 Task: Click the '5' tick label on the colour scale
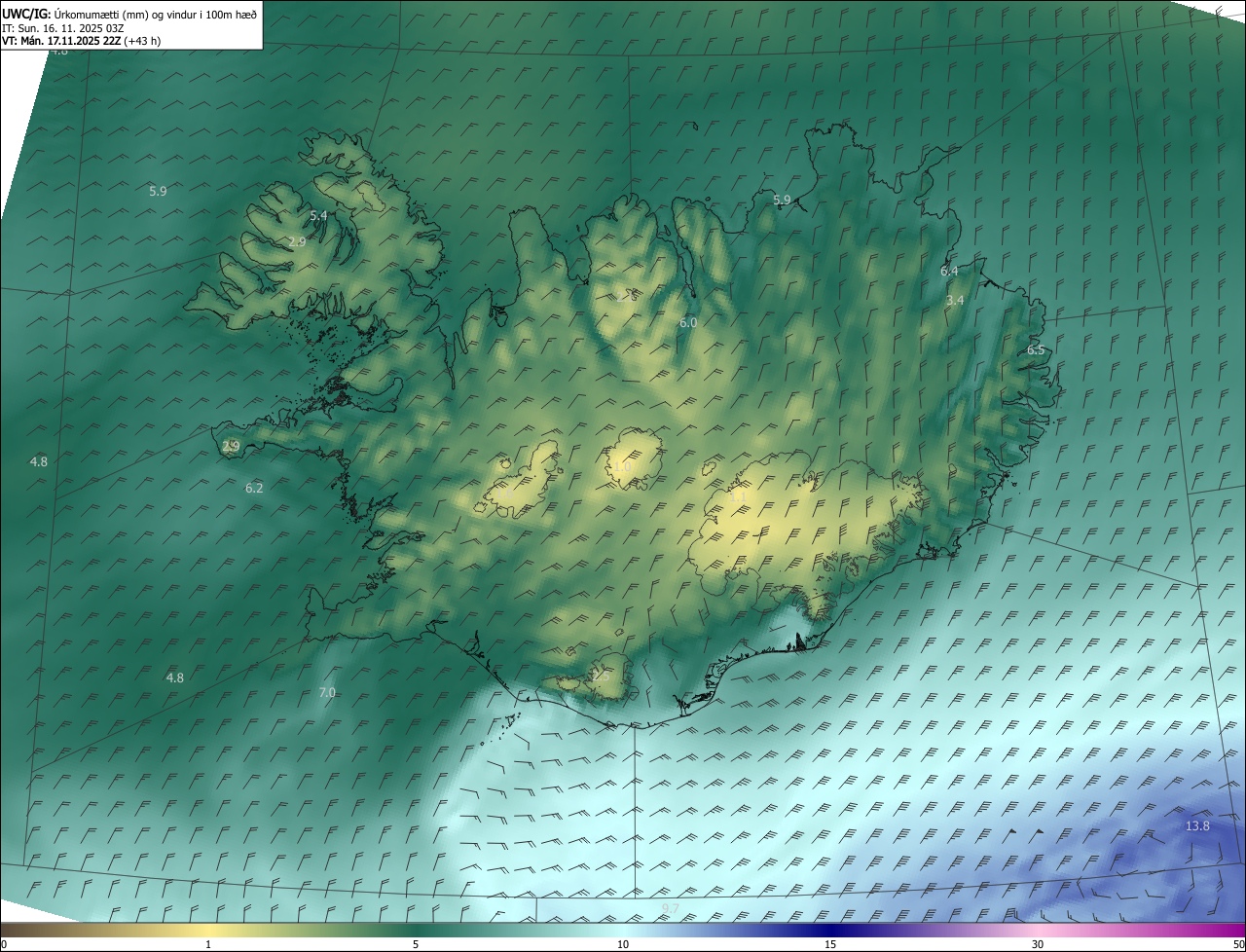[416, 944]
